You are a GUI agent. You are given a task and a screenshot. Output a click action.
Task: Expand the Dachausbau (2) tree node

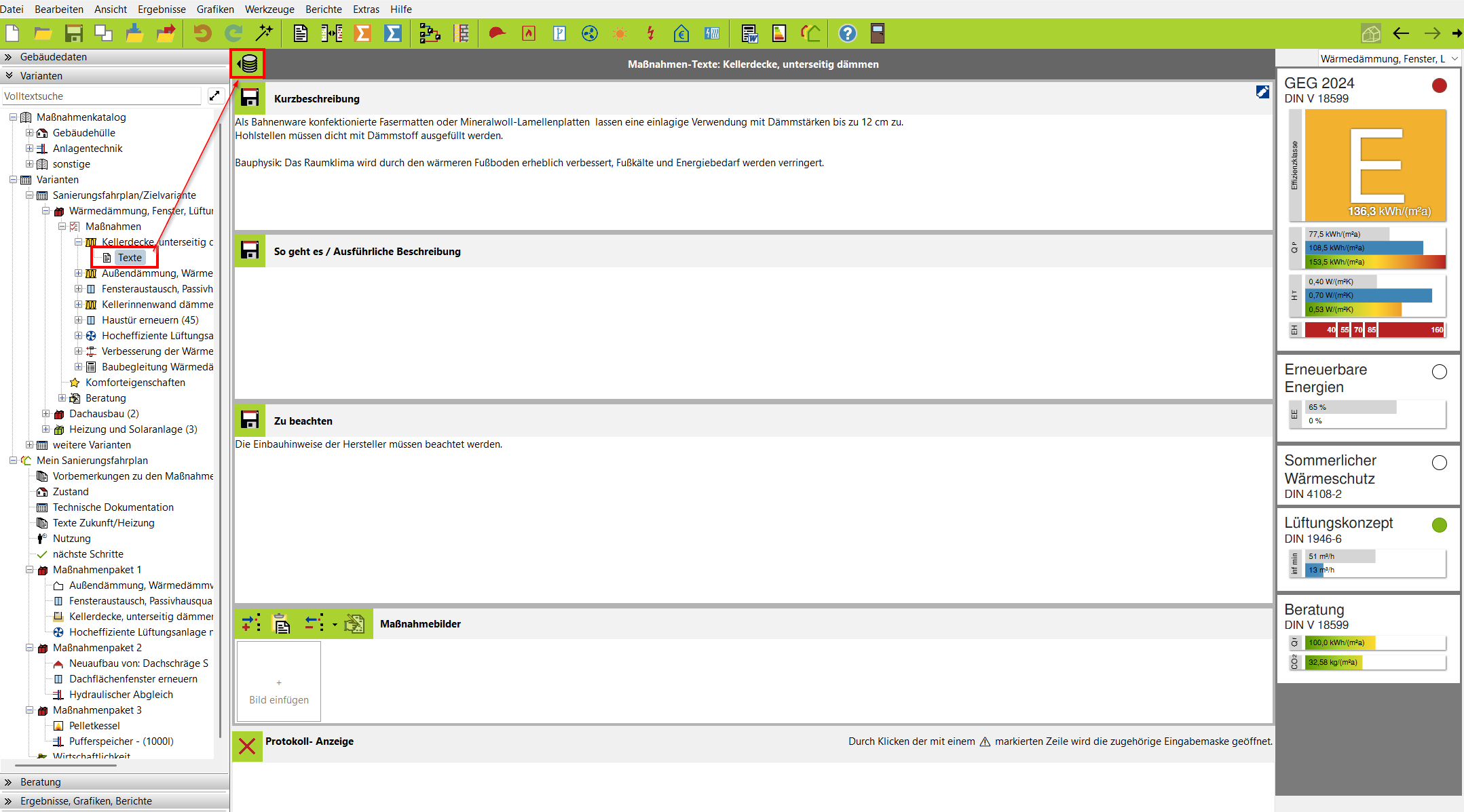click(45, 414)
